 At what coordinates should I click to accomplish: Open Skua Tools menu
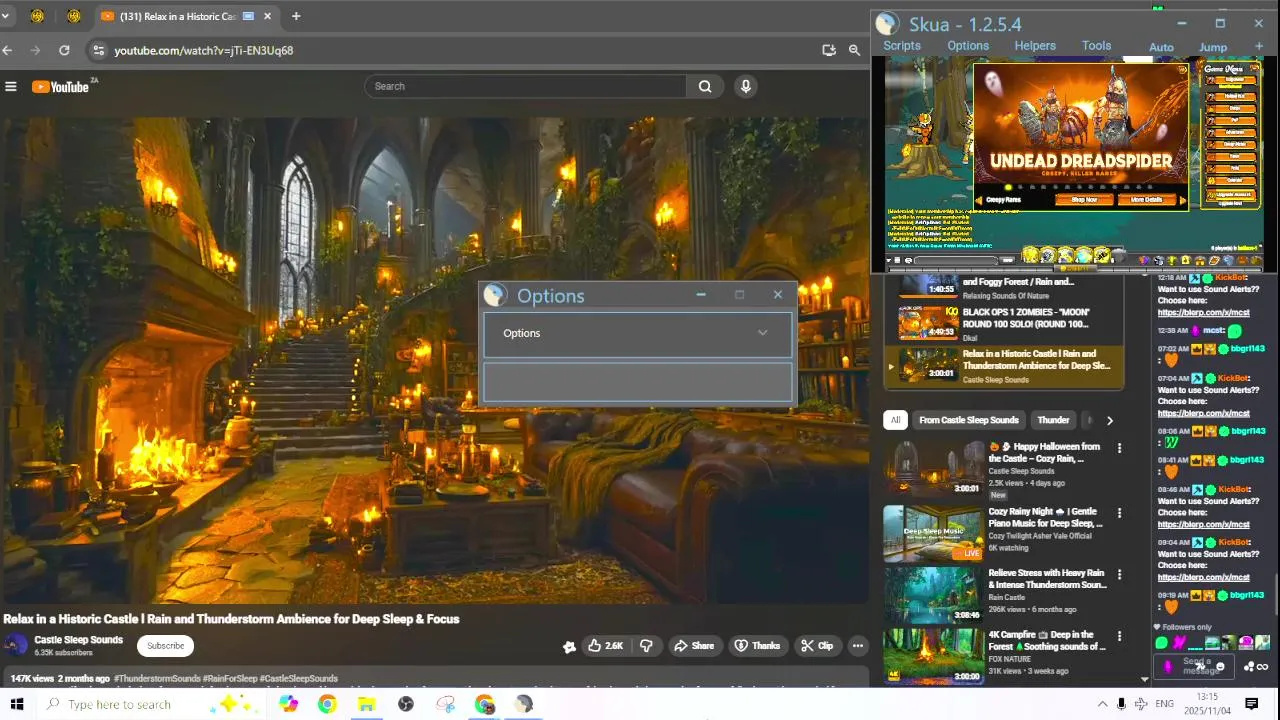[1097, 46]
